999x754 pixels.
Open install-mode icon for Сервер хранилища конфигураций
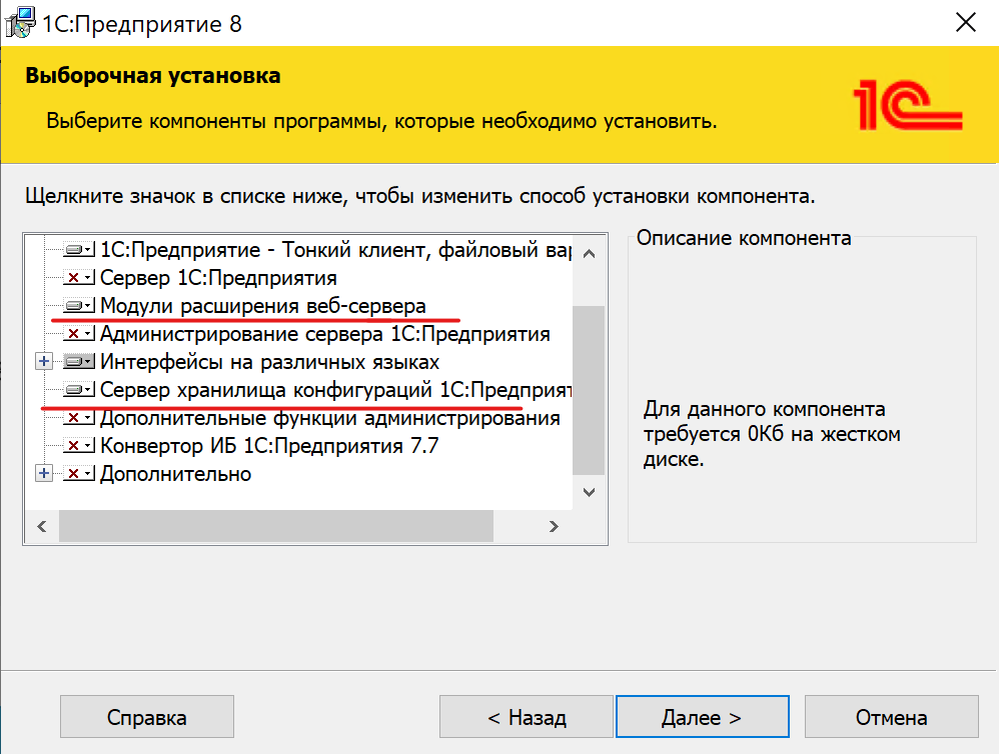click(79, 389)
